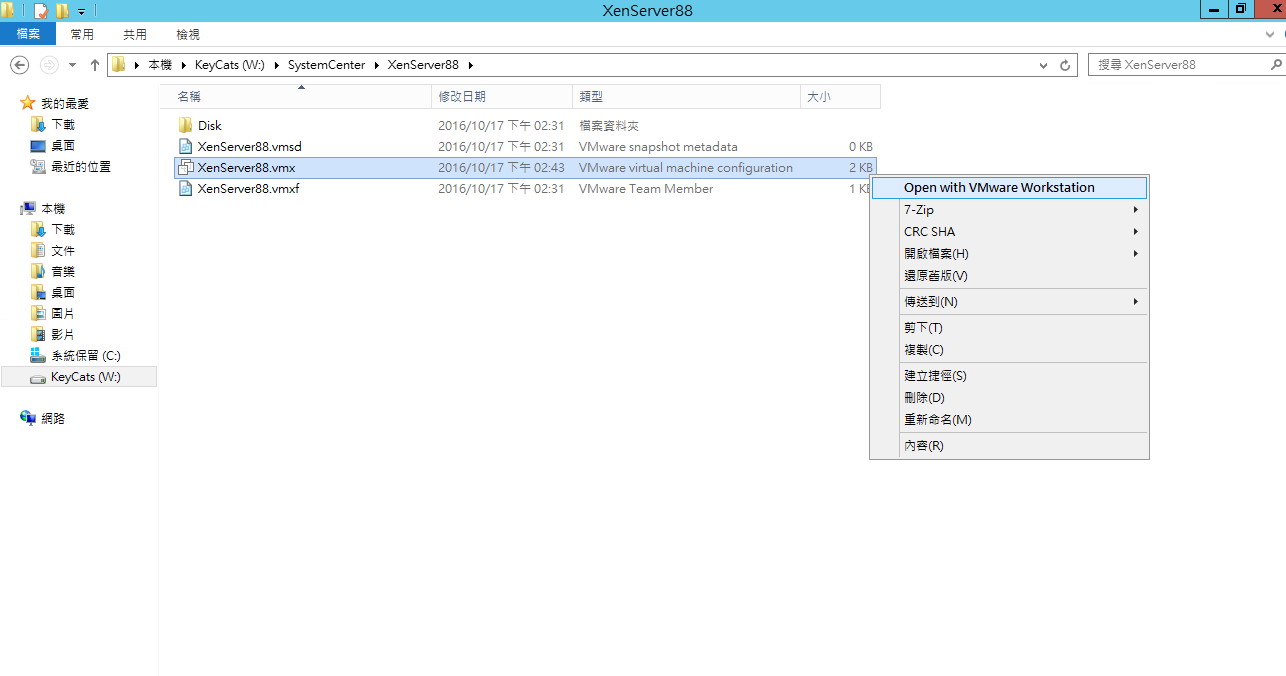Go up one level with the Up arrow
Viewport: 1286px width, 676px height.
click(95, 65)
